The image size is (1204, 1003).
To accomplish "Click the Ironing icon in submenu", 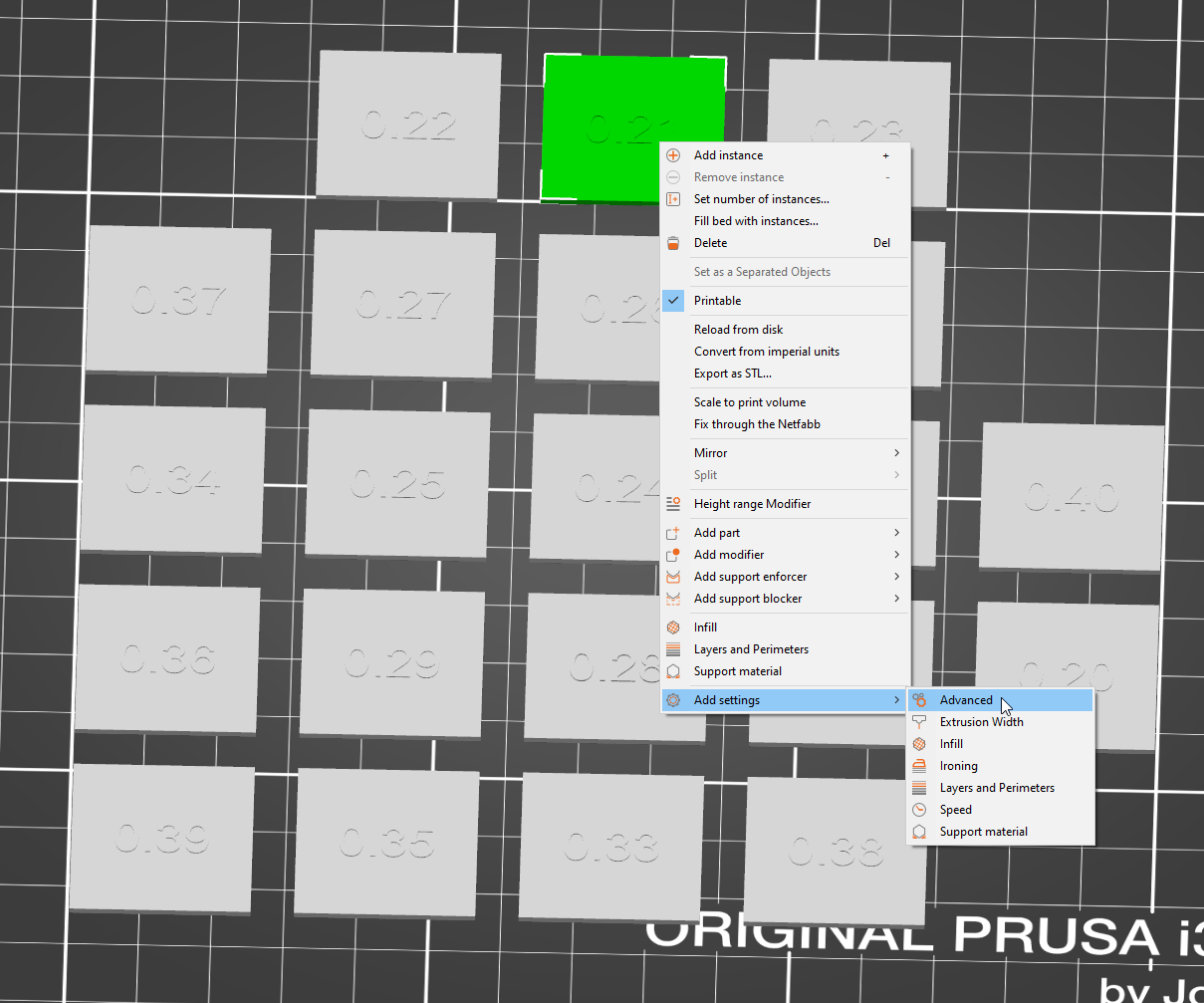I will click(919, 766).
